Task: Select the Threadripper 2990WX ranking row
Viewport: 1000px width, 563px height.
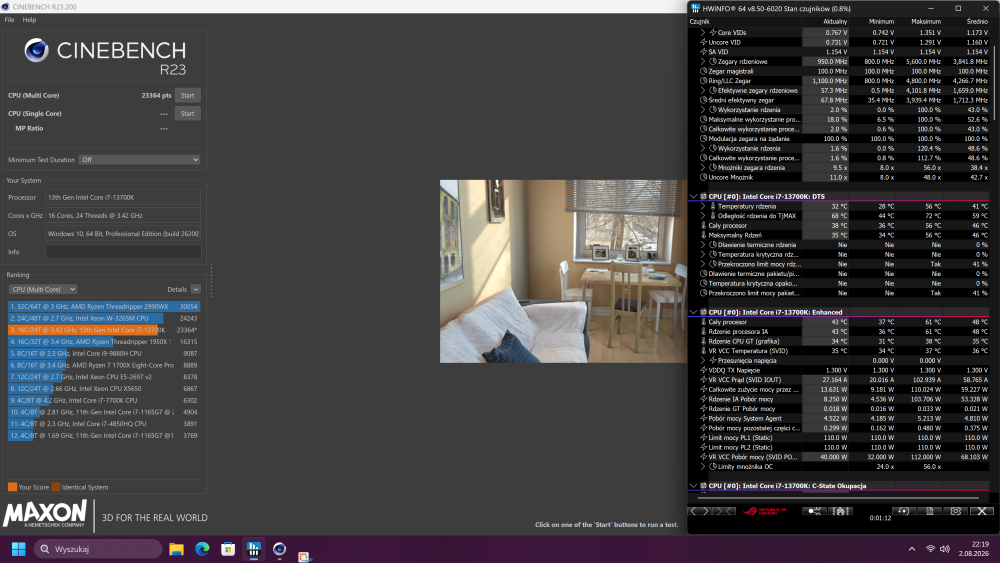Action: 104,307
